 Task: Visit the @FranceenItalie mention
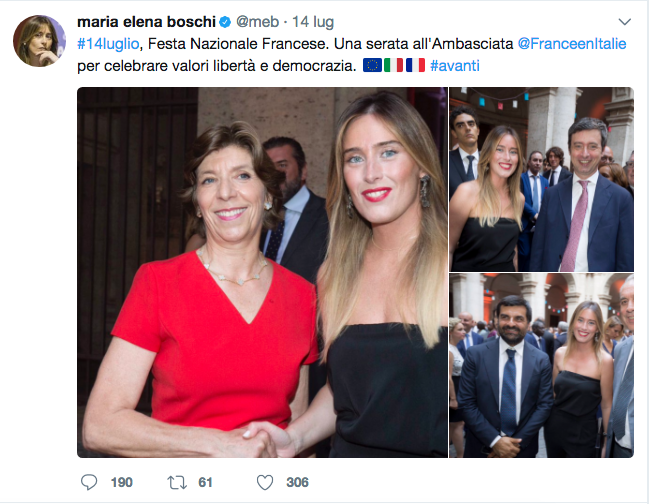573,45
